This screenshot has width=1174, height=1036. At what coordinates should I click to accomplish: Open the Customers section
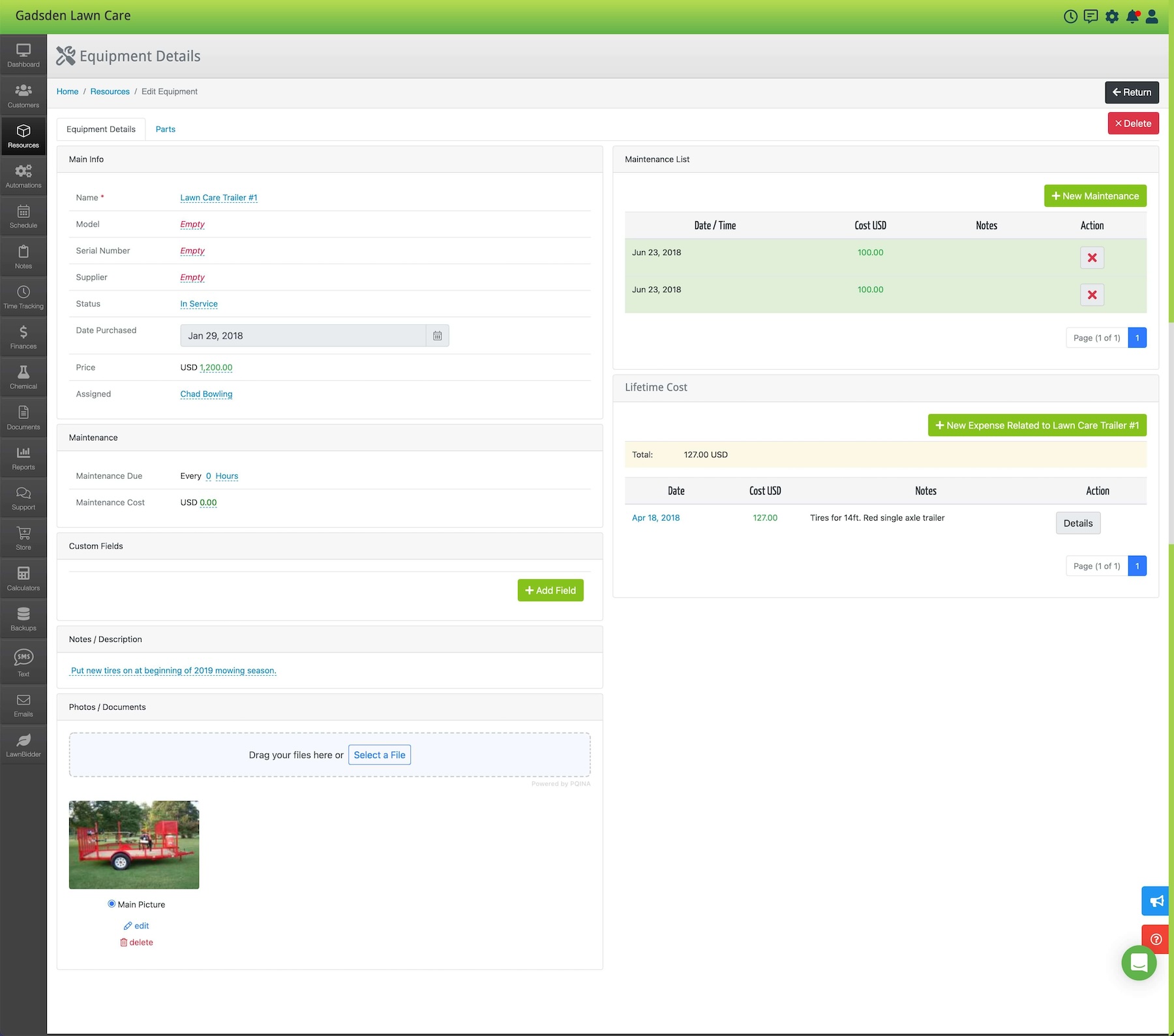coord(23,95)
